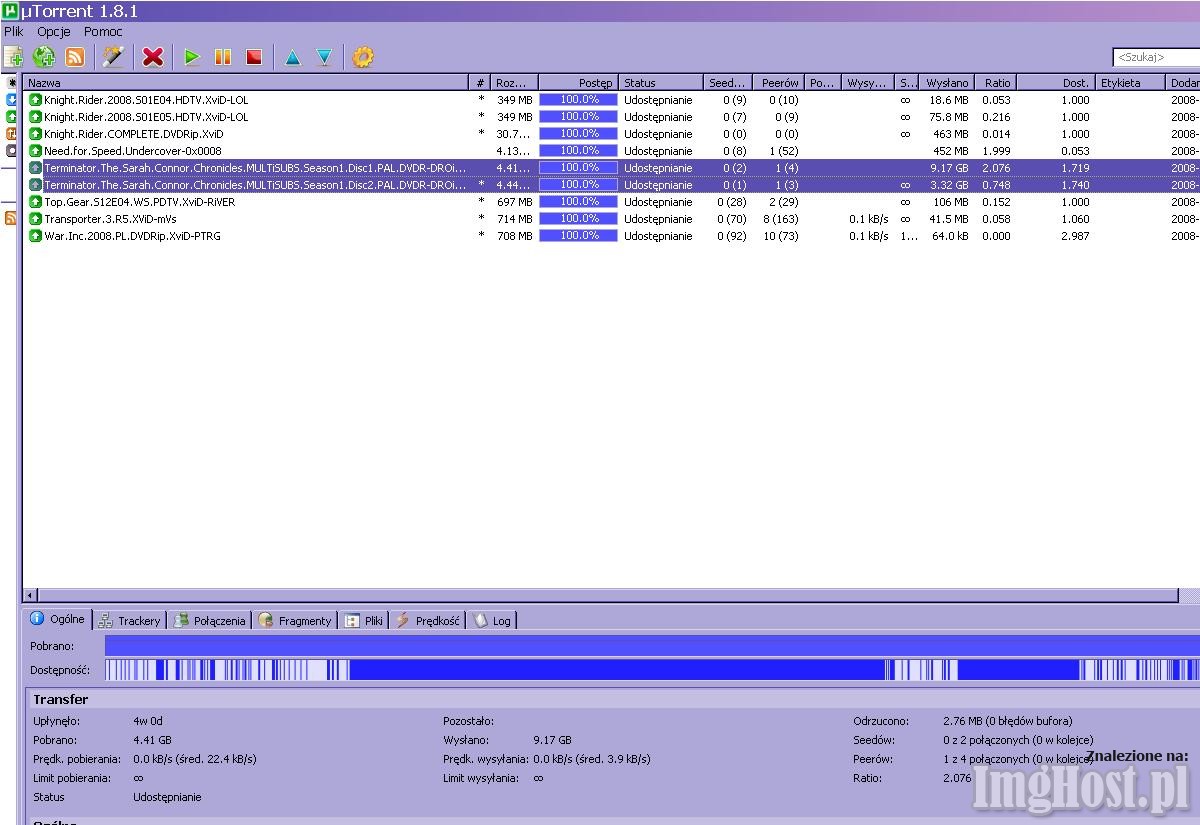Switch to the Fragmenty tab
1200x825 pixels.
(294, 621)
